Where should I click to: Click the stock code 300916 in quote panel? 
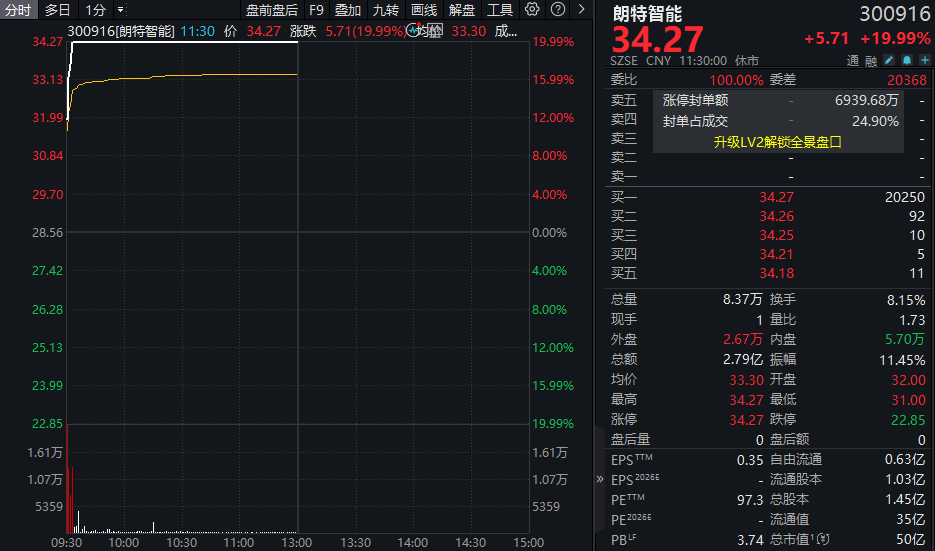click(x=894, y=14)
